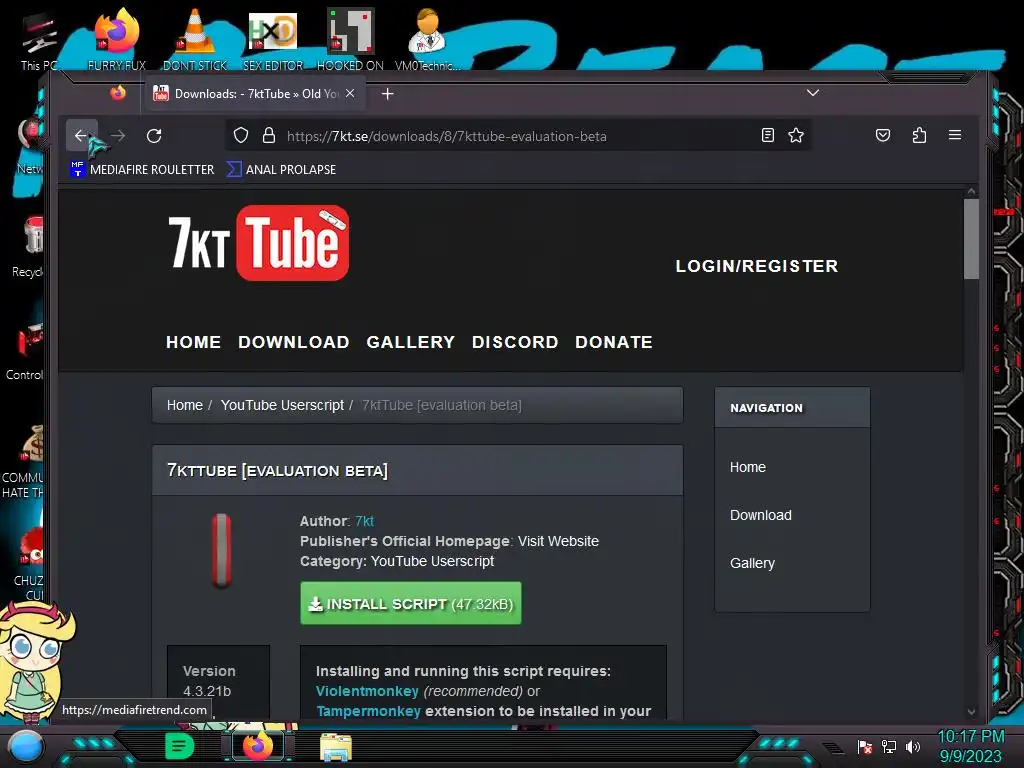This screenshot has width=1024, height=768.
Task: Open the Firefox hamburger menu
Action: pos(955,135)
